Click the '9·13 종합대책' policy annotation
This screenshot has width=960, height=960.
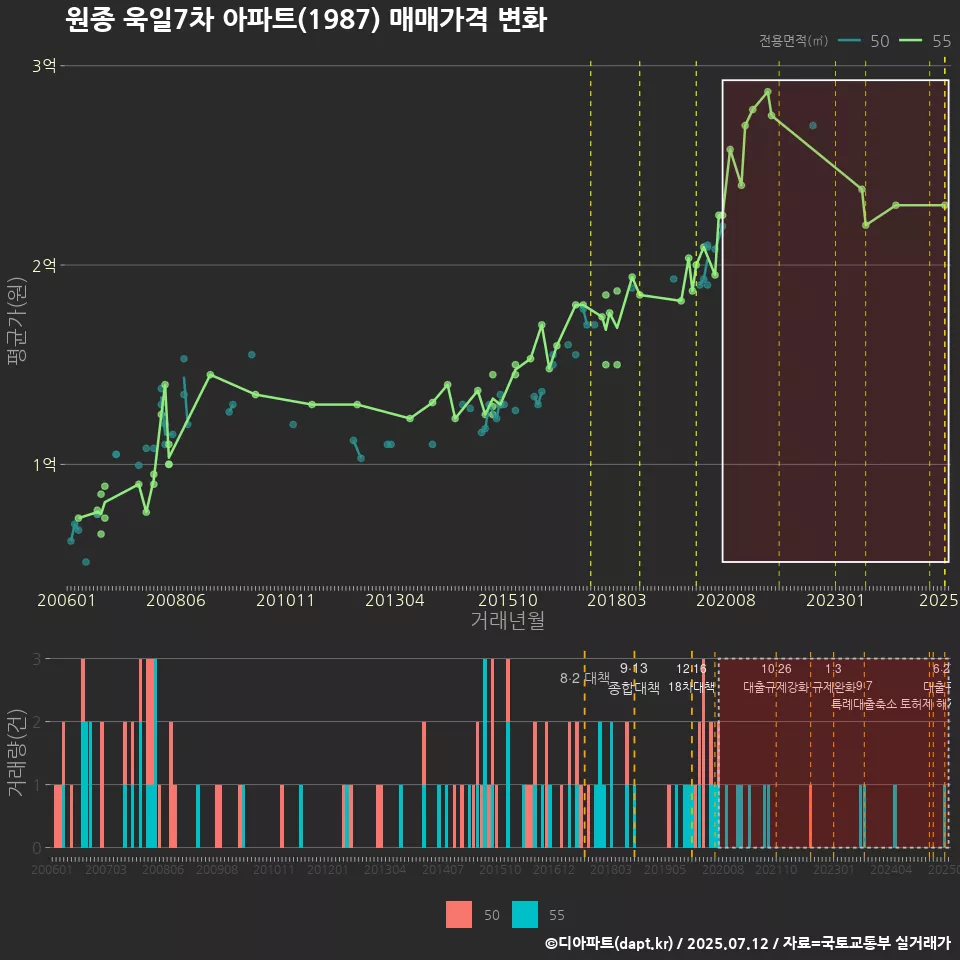(634, 678)
